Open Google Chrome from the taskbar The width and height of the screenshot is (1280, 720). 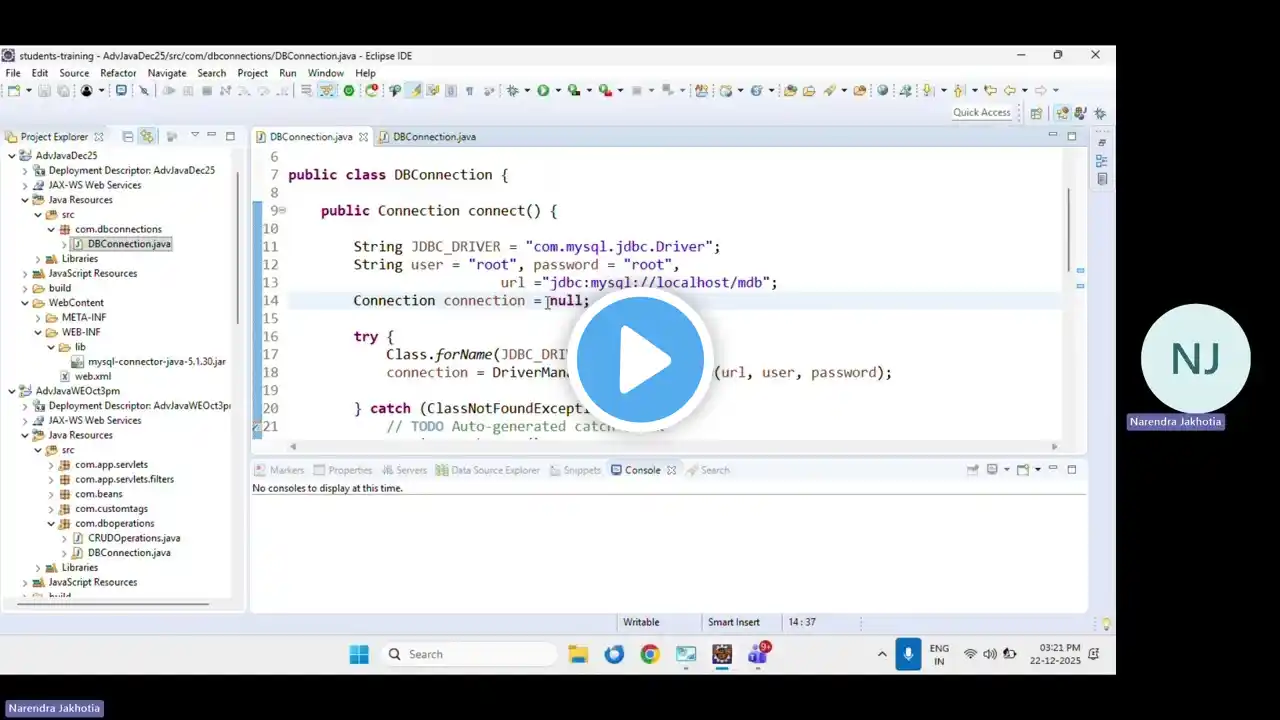tap(650, 654)
